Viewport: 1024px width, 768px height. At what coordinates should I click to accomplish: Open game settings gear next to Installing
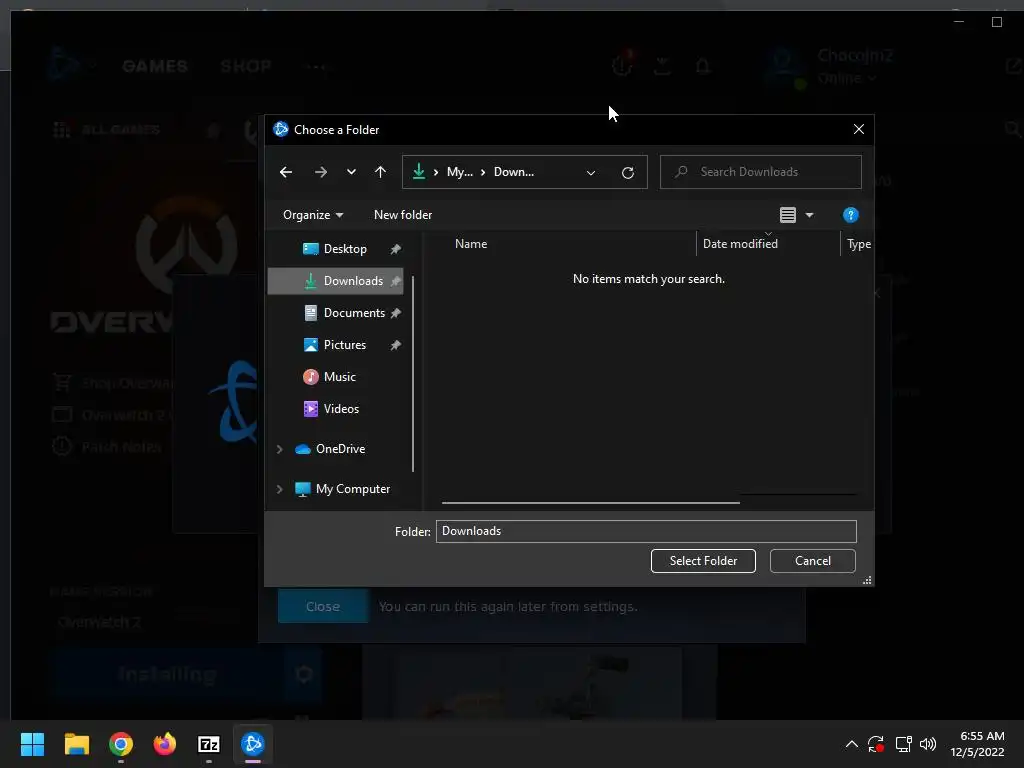[x=304, y=674]
